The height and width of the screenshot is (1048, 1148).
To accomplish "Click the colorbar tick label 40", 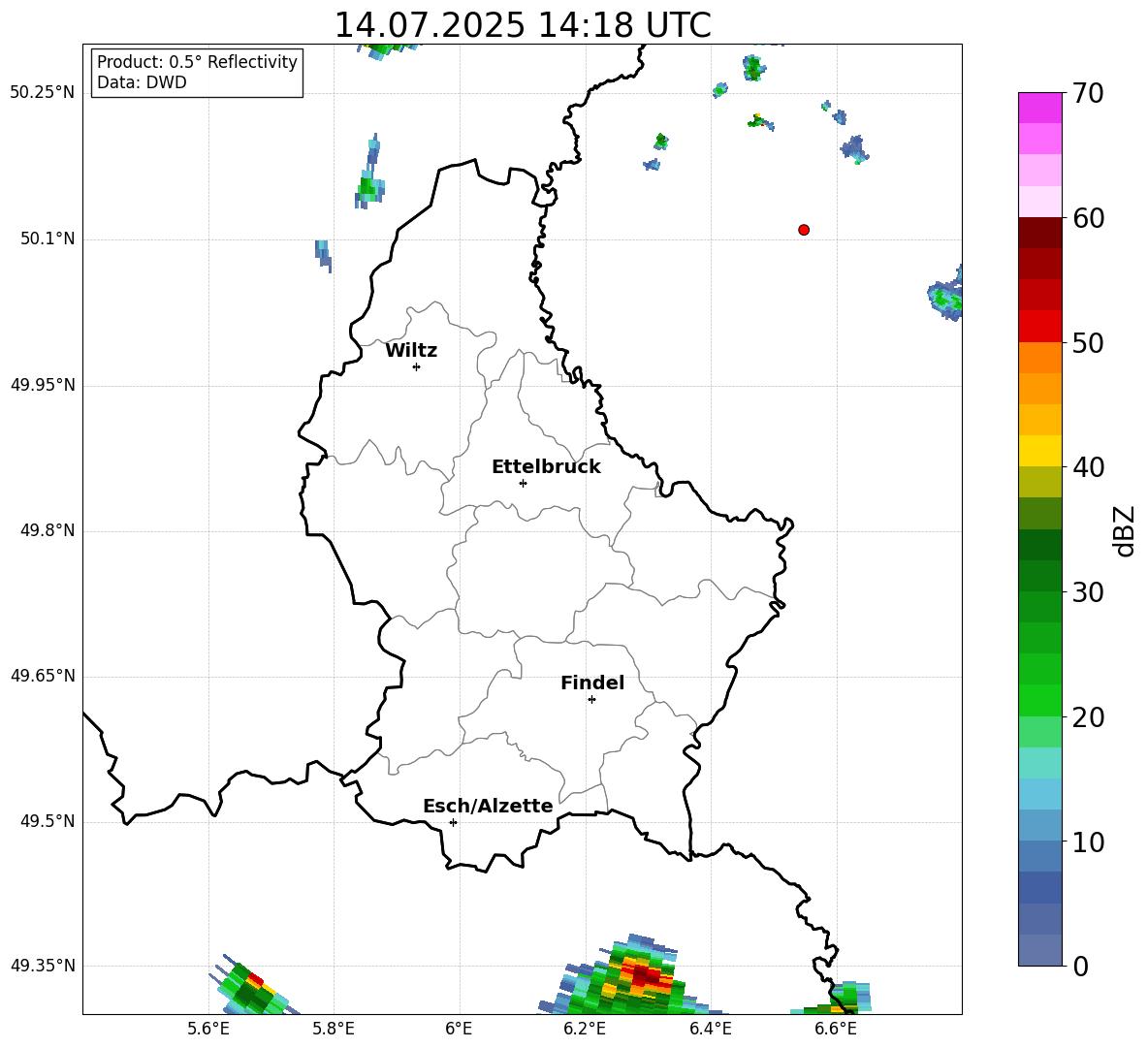I will click(1088, 467).
